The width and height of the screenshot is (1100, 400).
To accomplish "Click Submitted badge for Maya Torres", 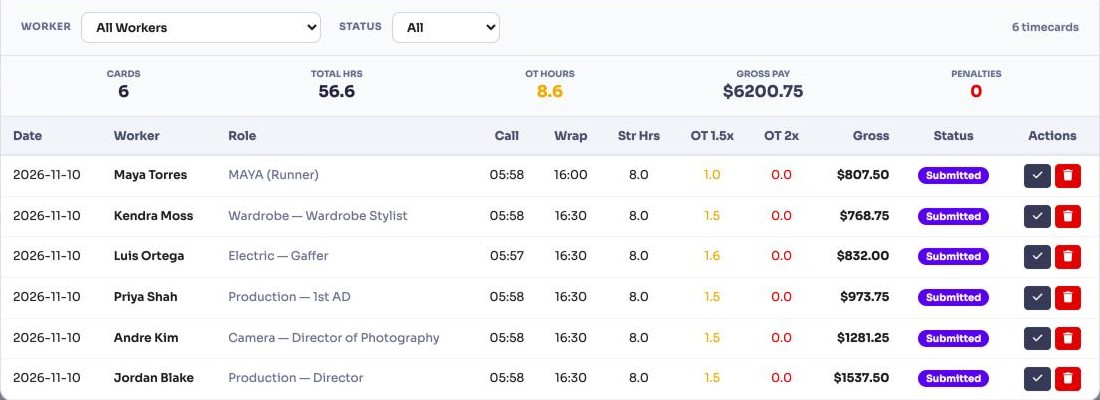I will coord(953,175).
